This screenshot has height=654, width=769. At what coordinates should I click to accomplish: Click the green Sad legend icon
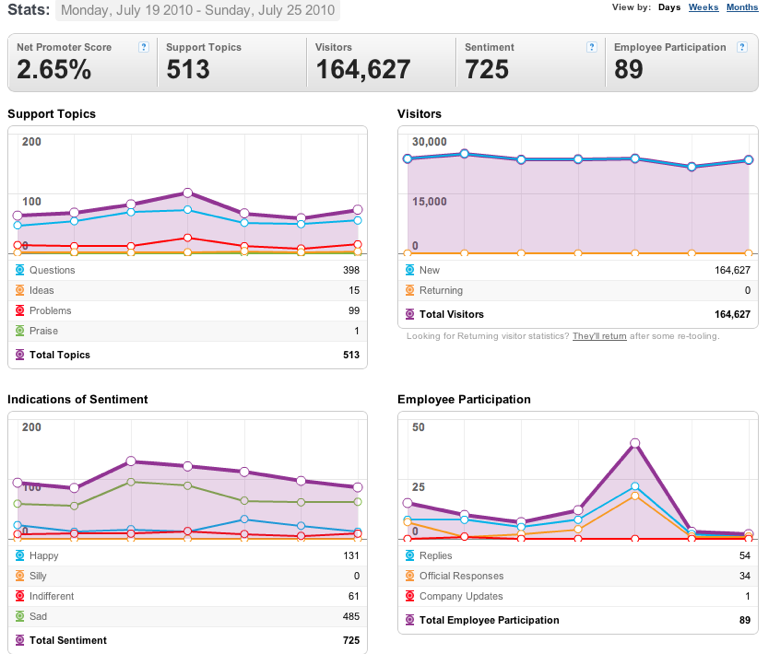[x=20, y=616]
